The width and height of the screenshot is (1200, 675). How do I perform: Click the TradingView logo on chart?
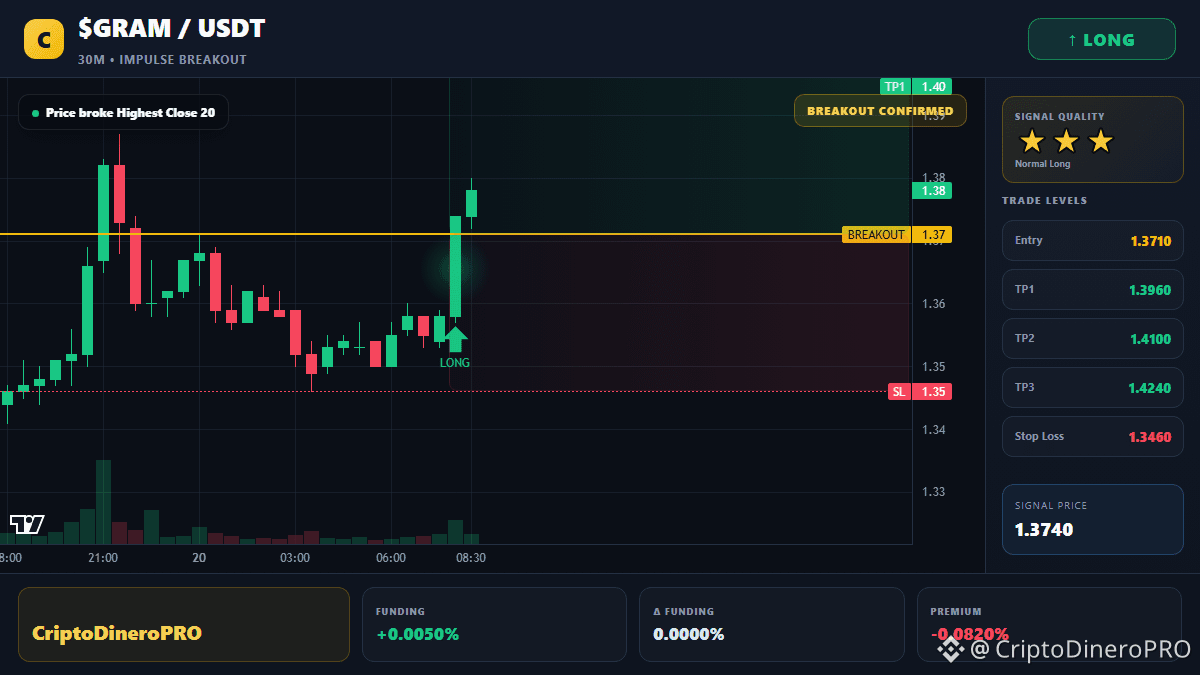[x=27, y=524]
